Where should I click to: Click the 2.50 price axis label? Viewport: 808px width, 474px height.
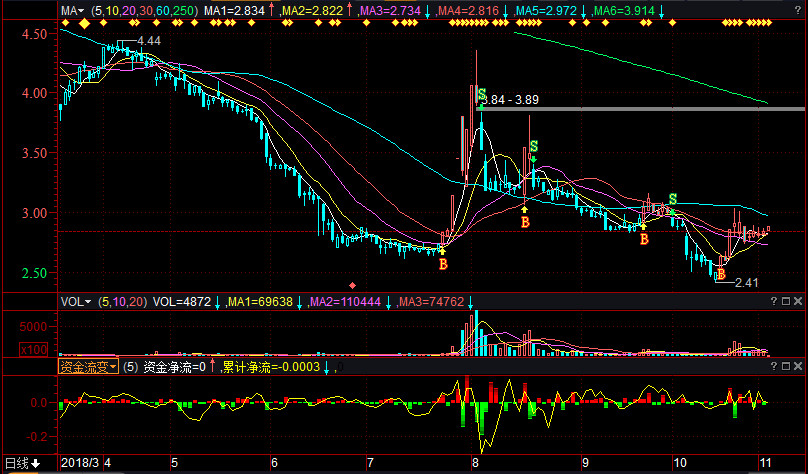pyautogui.click(x=35, y=273)
